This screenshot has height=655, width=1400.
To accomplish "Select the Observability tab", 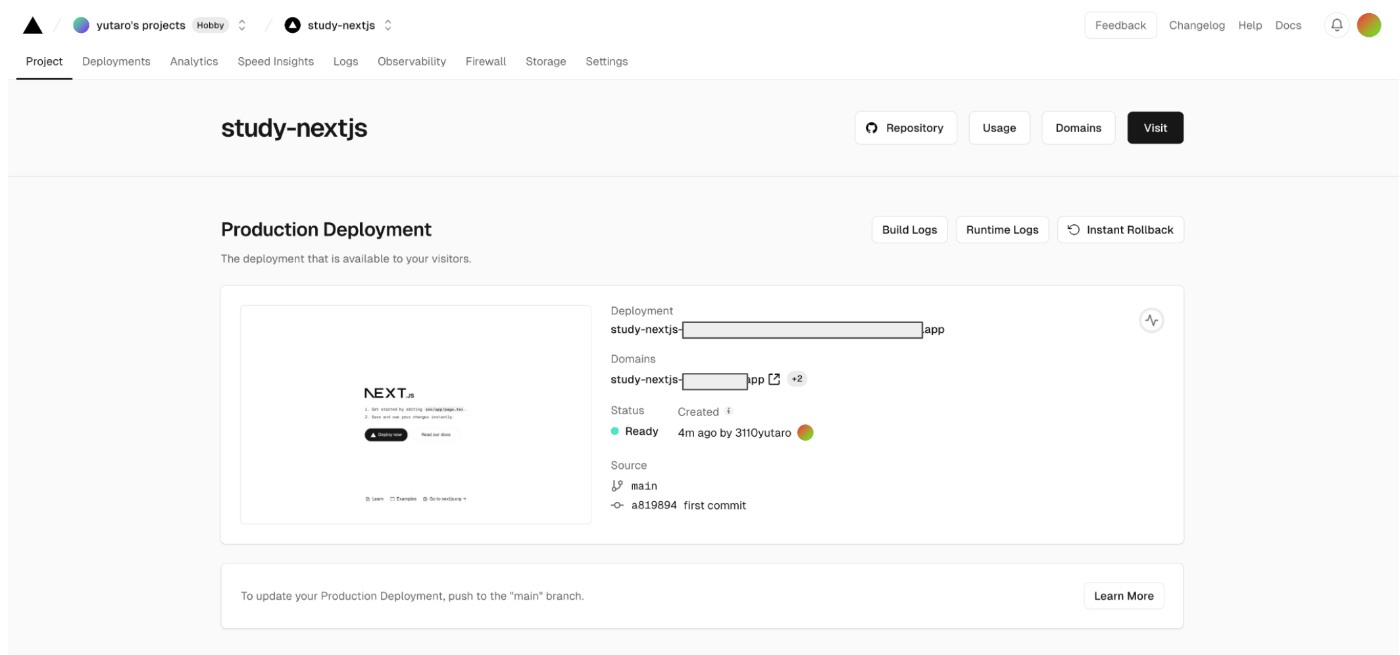I will 412,61.
